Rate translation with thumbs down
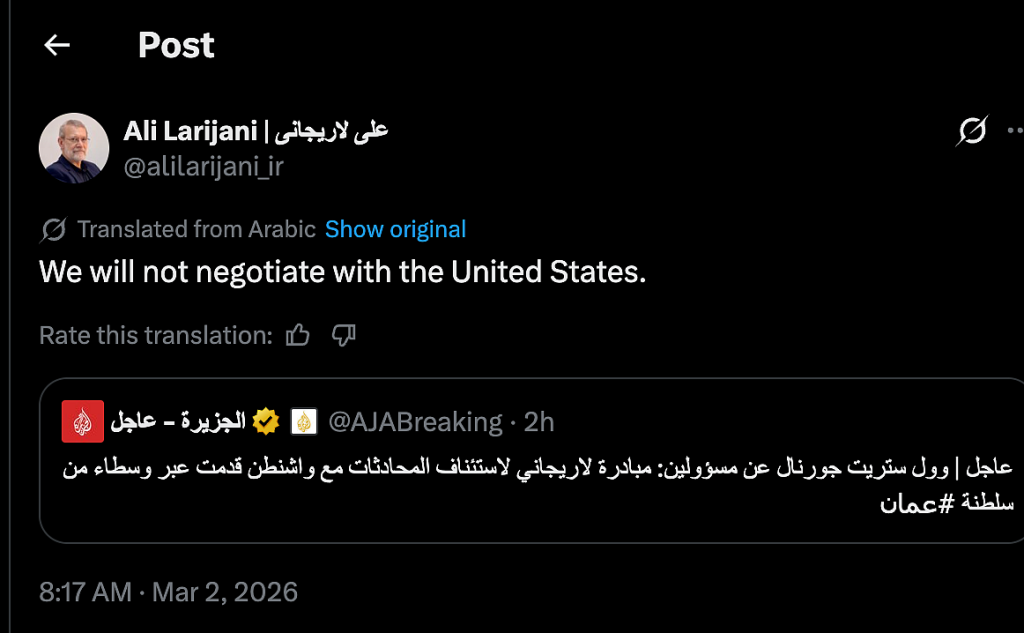 tap(343, 336)
